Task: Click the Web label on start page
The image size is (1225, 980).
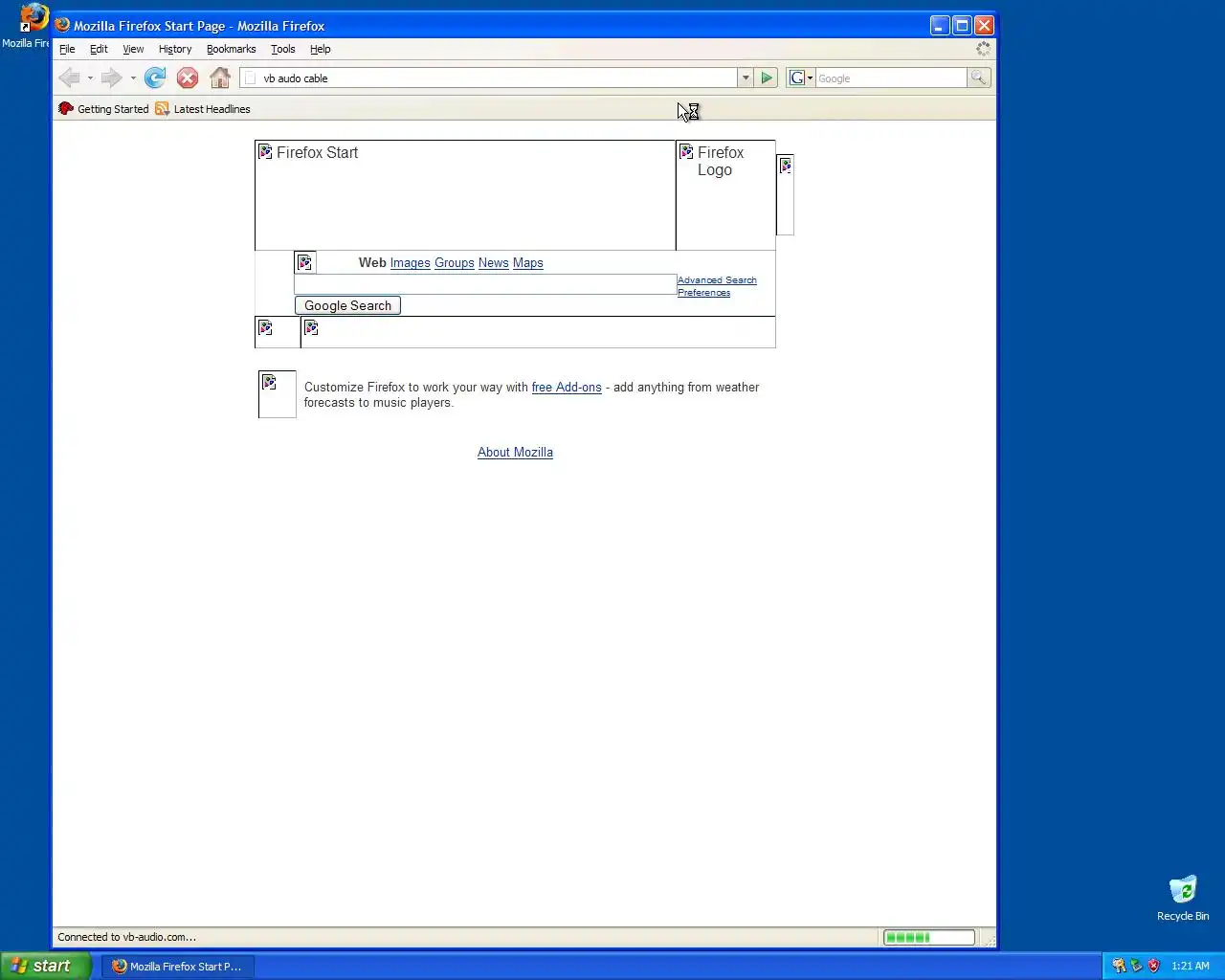Action: 372,263
